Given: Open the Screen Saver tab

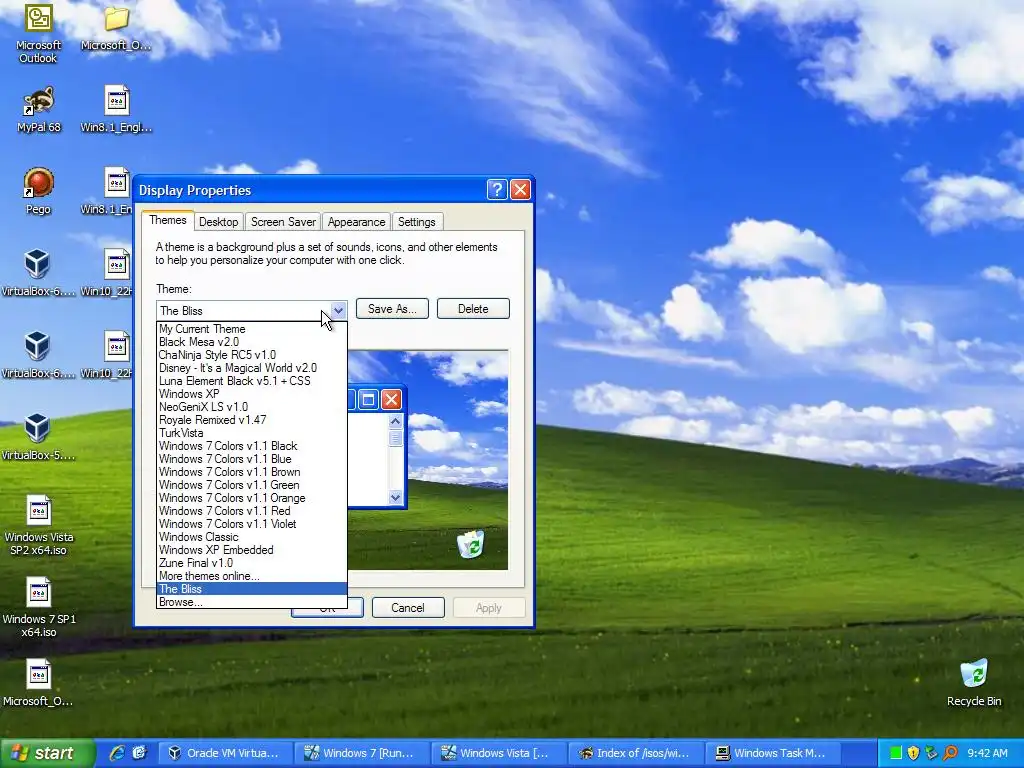Looking at the screenshot, I should (283, 221).
